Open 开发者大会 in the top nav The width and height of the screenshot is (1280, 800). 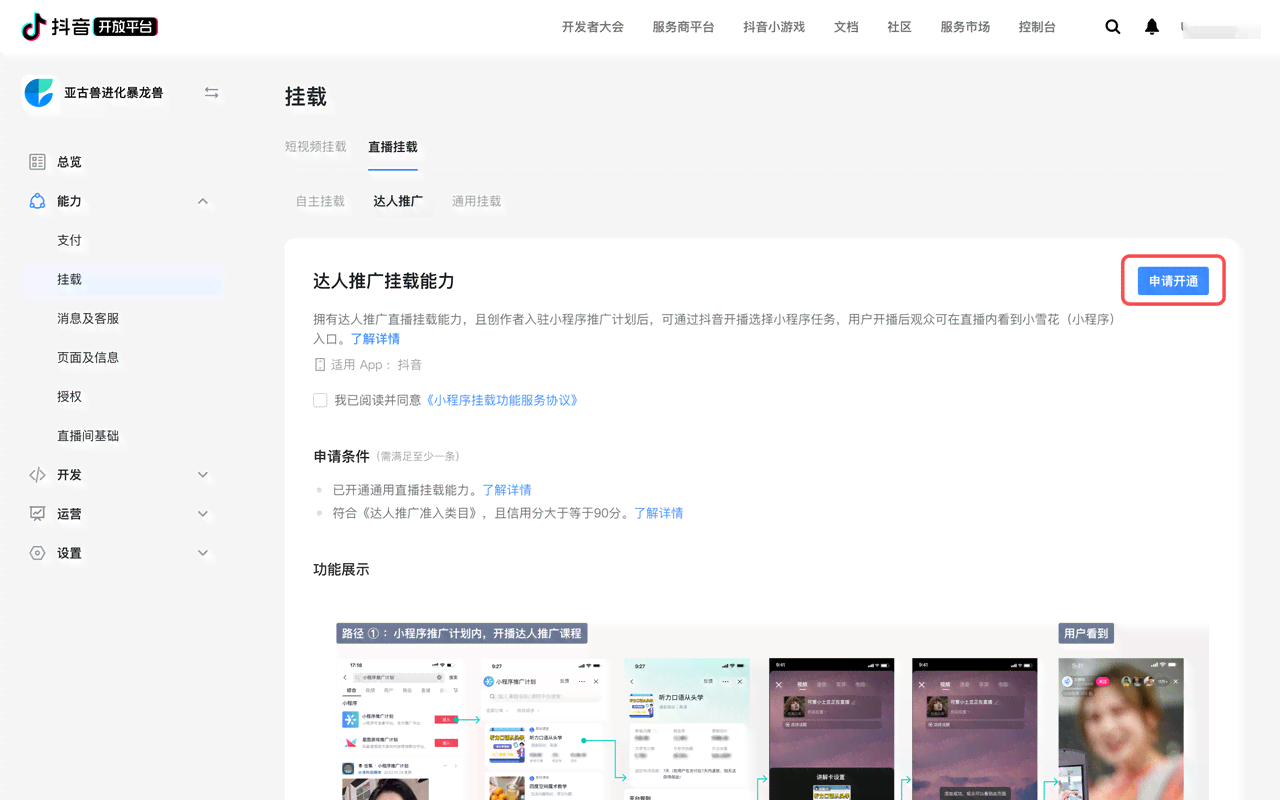click(593, 27)
